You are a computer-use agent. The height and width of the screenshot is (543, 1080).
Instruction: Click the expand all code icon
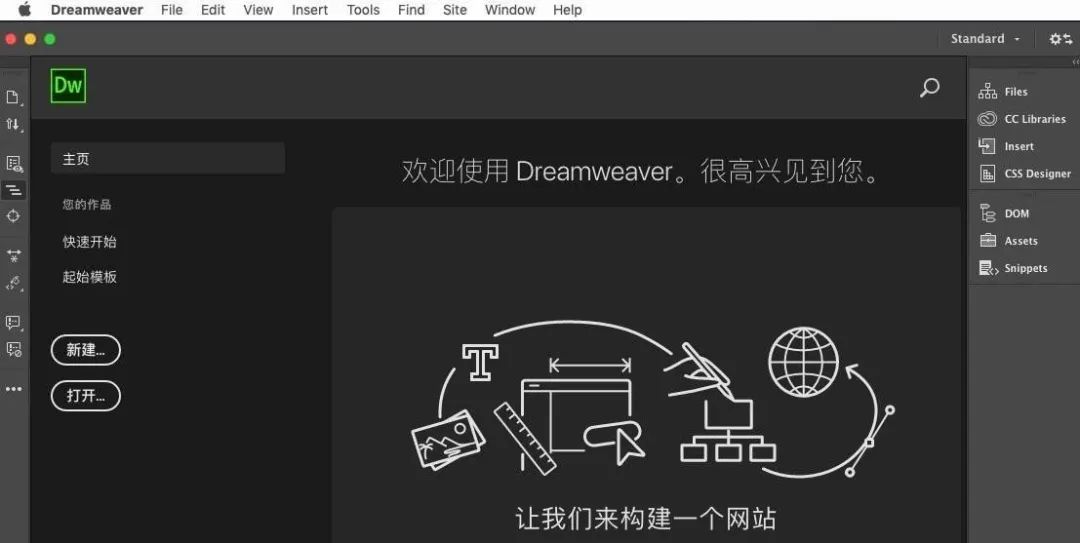tap(13, 256)
